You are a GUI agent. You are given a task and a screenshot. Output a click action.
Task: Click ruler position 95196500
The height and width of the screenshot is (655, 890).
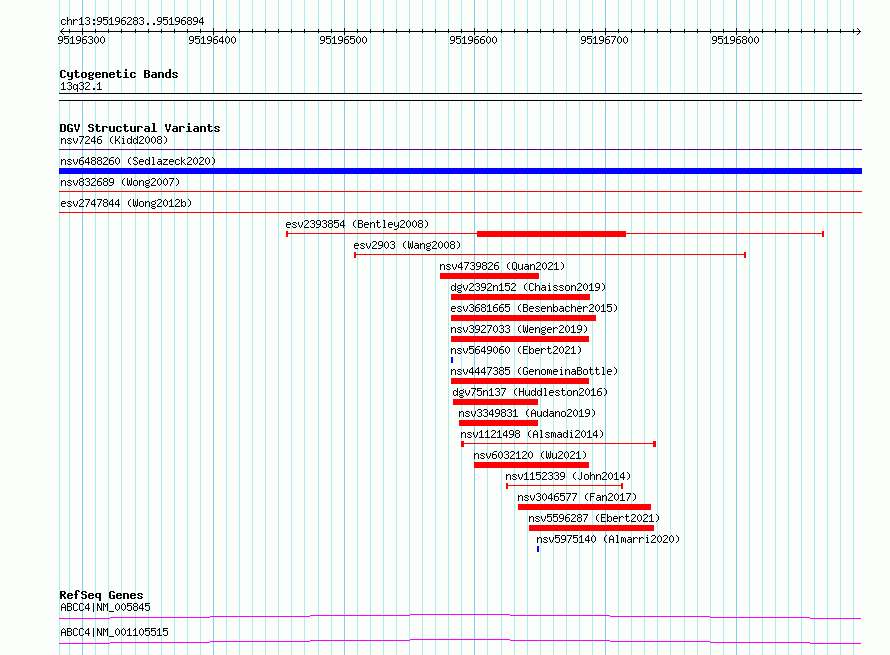(x=343, y=40)
